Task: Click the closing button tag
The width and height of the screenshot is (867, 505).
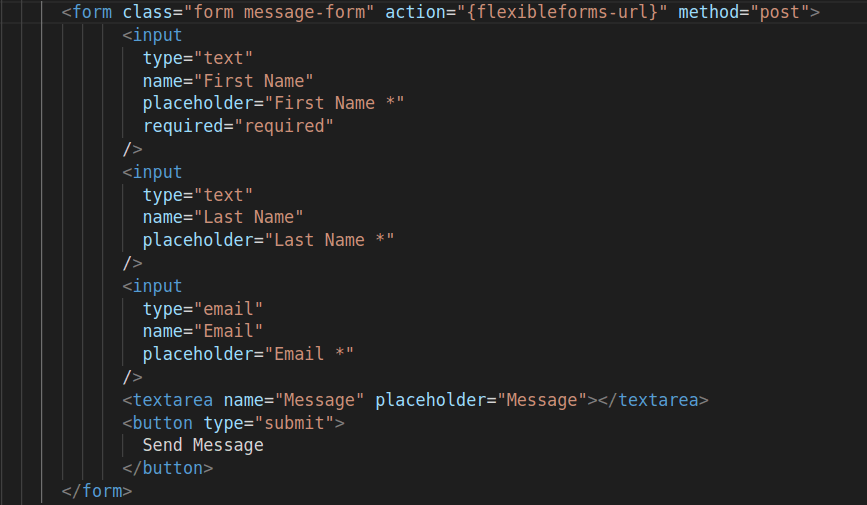Action: tap(168, 468)
